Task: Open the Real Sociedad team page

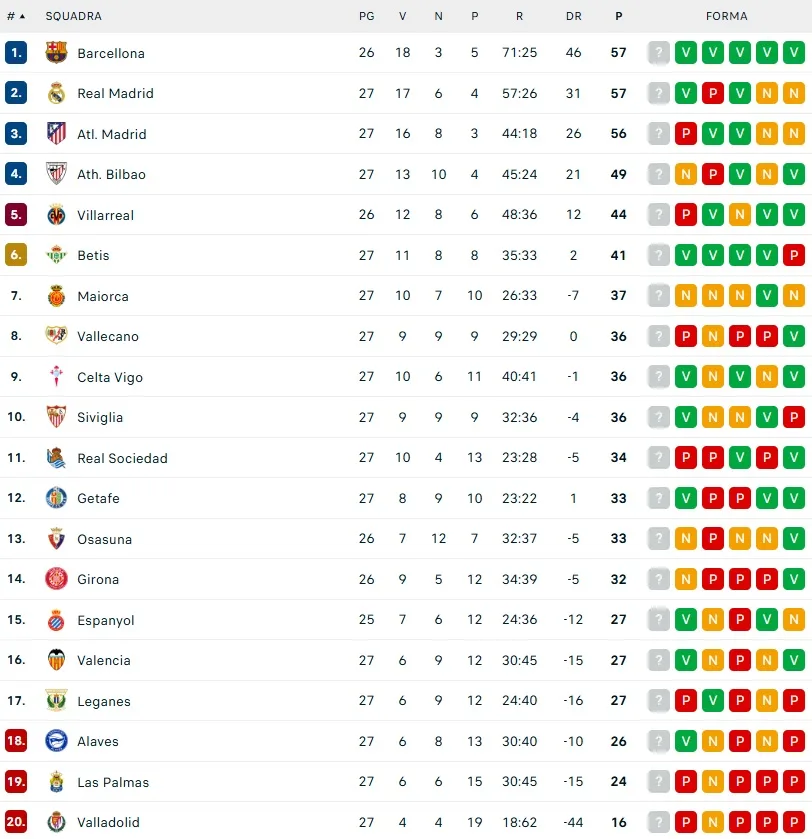Action: pos(122,458)
